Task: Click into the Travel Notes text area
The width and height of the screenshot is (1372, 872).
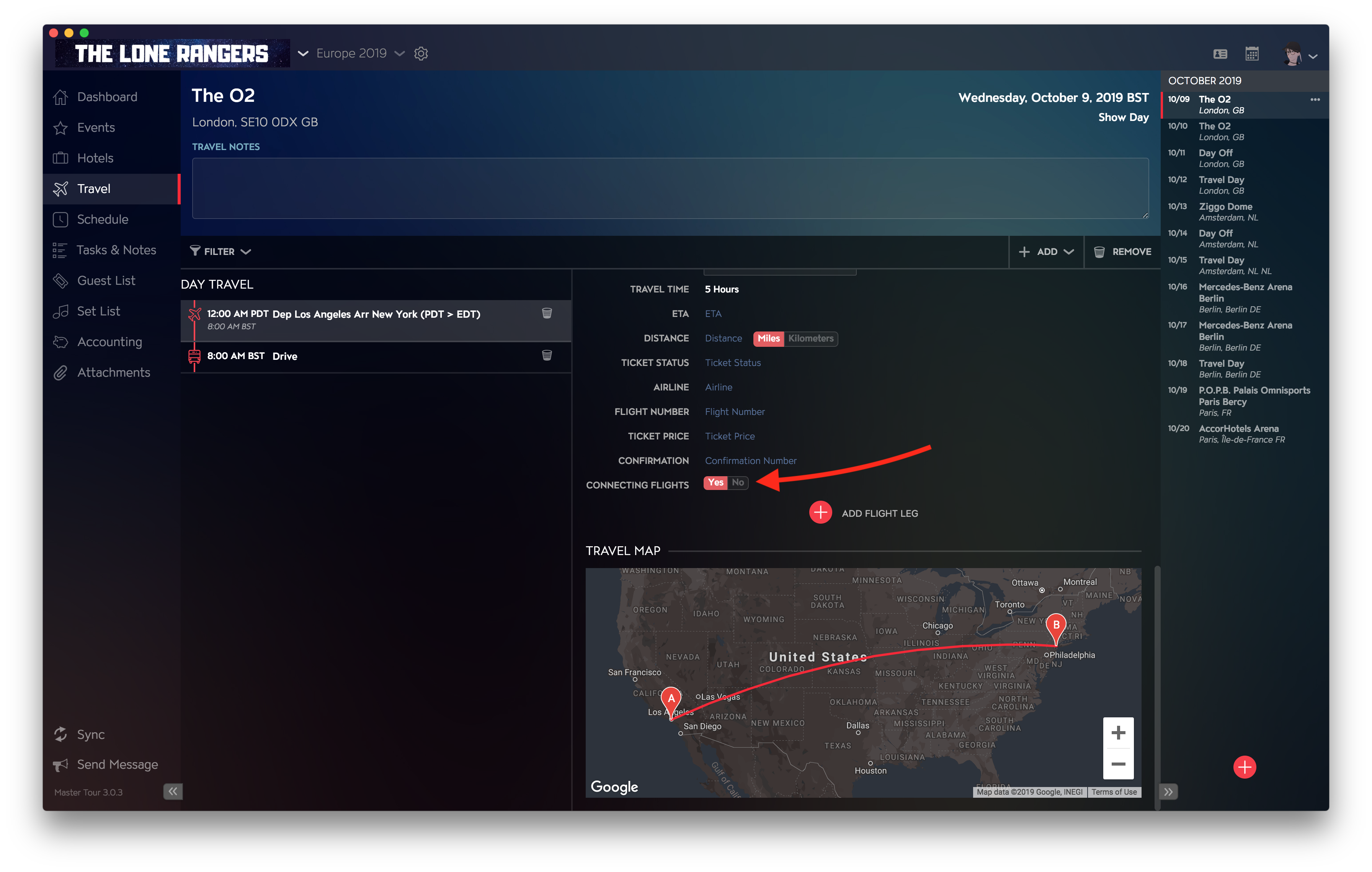Action: (670, 189)
